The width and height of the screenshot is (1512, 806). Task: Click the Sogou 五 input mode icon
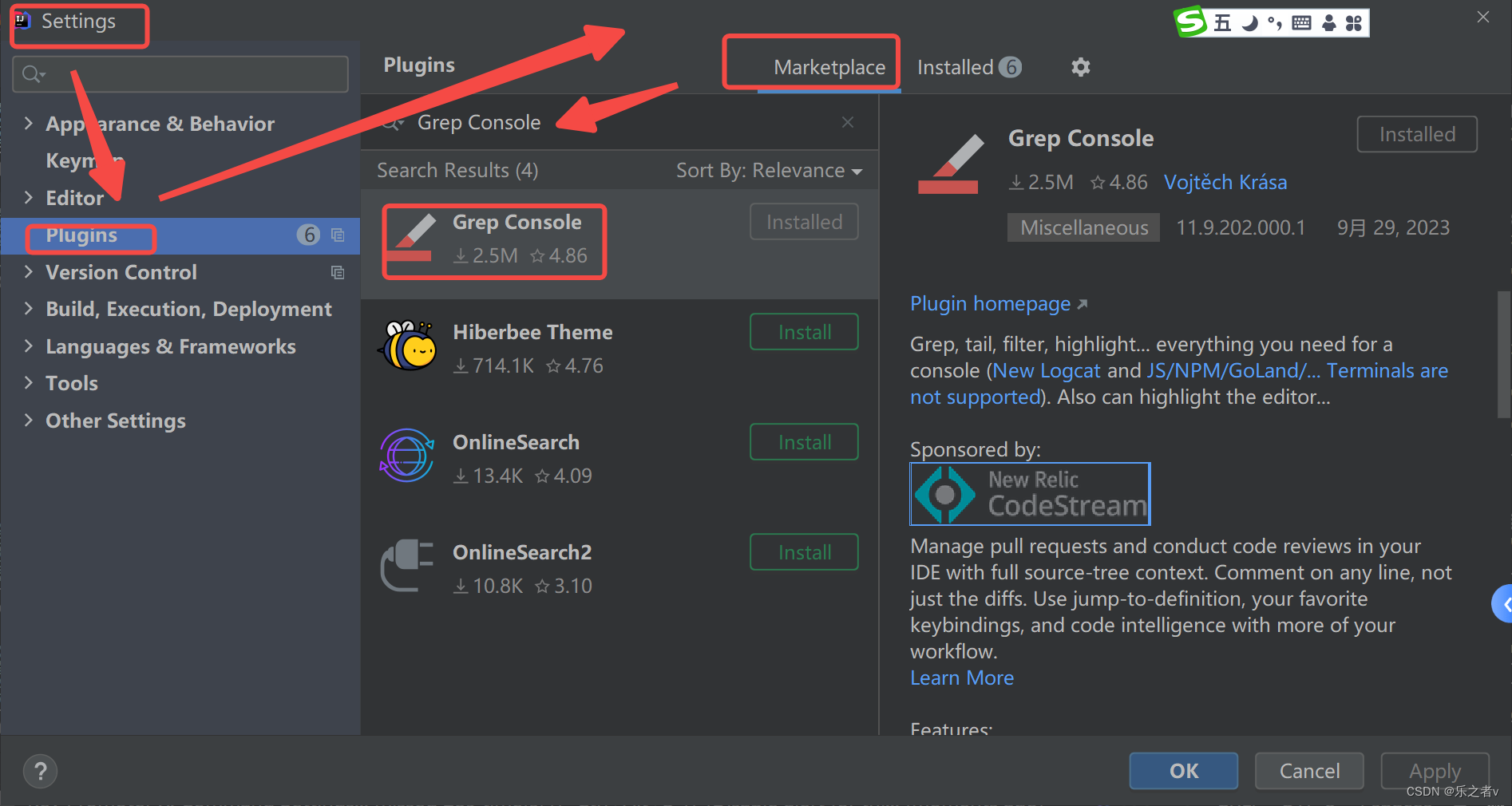(x=1222, y=22)
